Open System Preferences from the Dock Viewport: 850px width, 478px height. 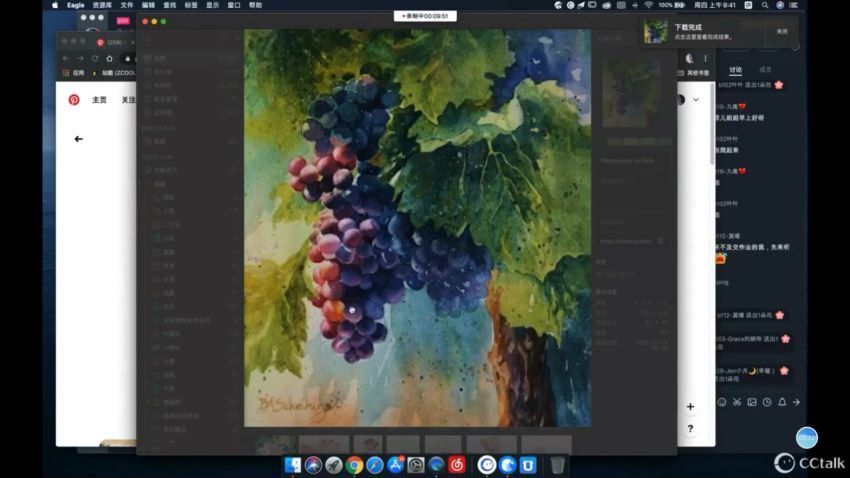pyautogui.click(x=416, y=465)
